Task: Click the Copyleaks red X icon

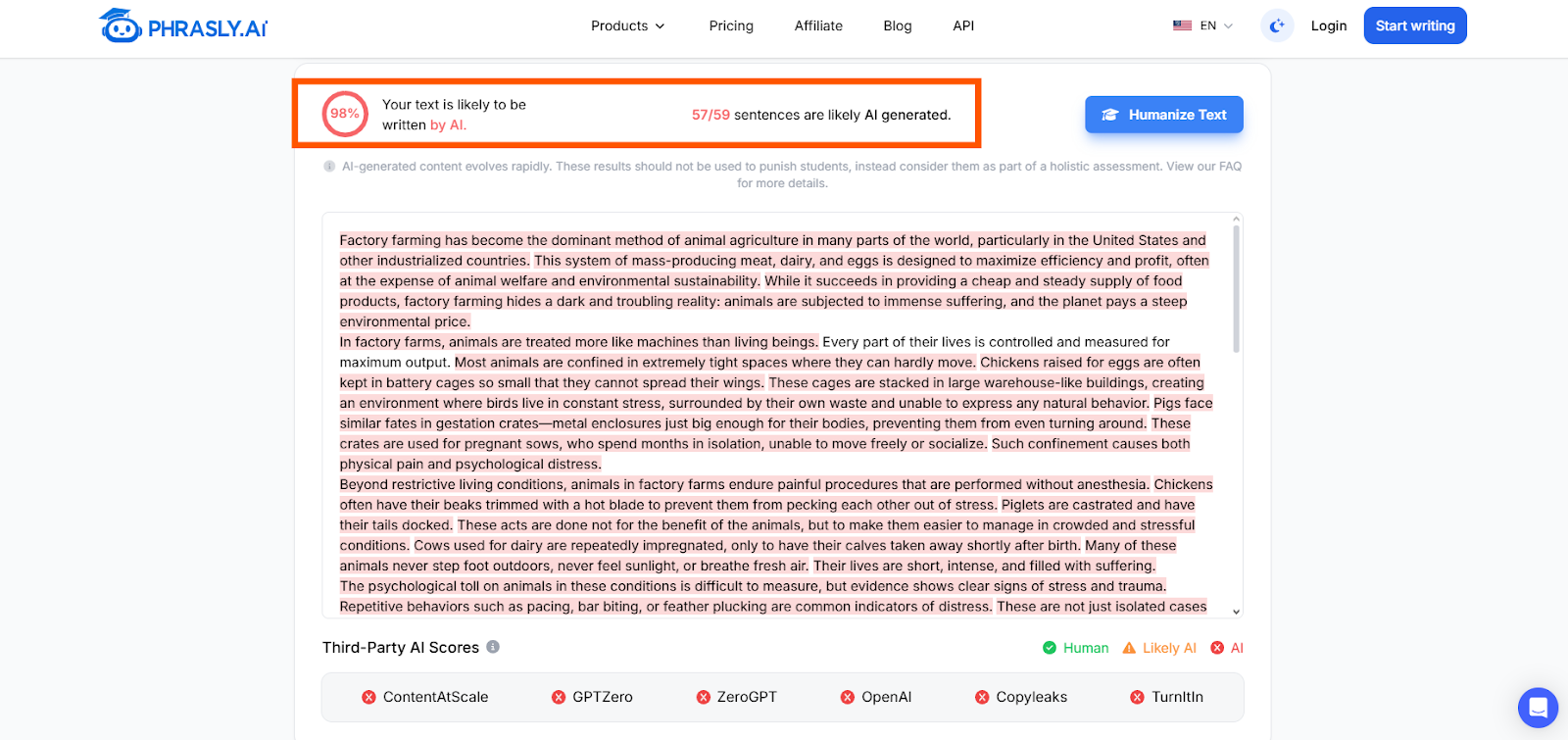Action: 982,697
